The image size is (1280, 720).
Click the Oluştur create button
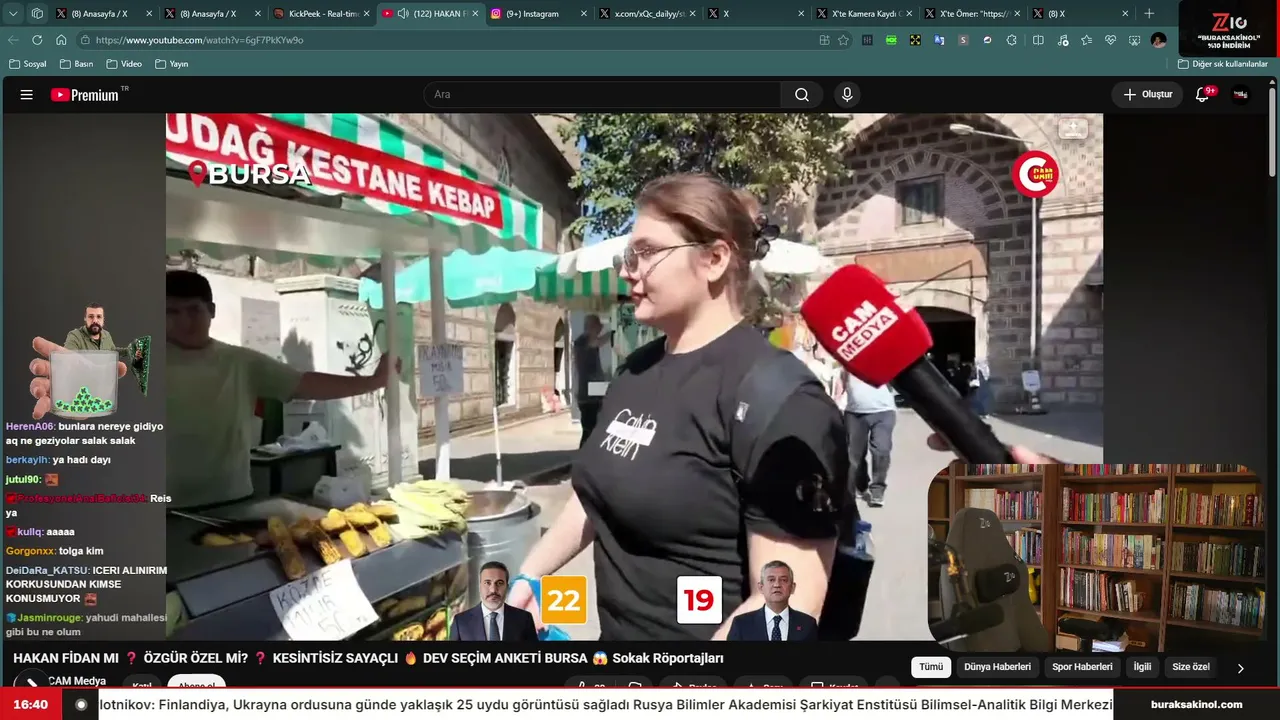point(1147,95)
